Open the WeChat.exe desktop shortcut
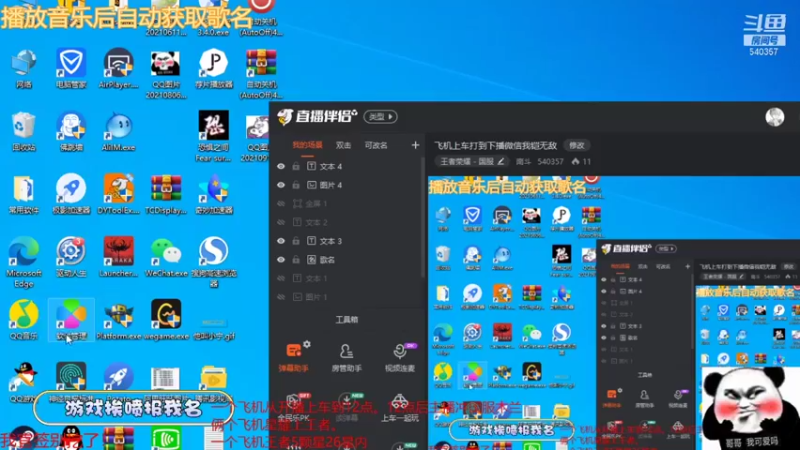Viewport: 800px width, 450px height. [x=166, y=258]
